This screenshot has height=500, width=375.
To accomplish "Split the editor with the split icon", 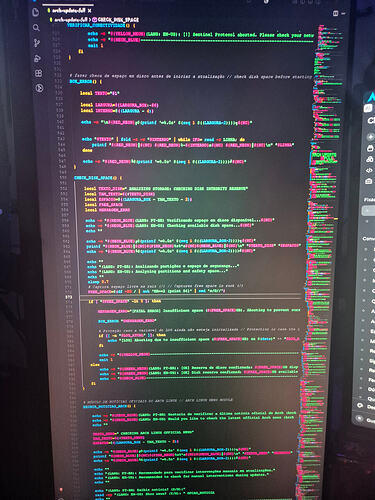I will coord(336,13).
